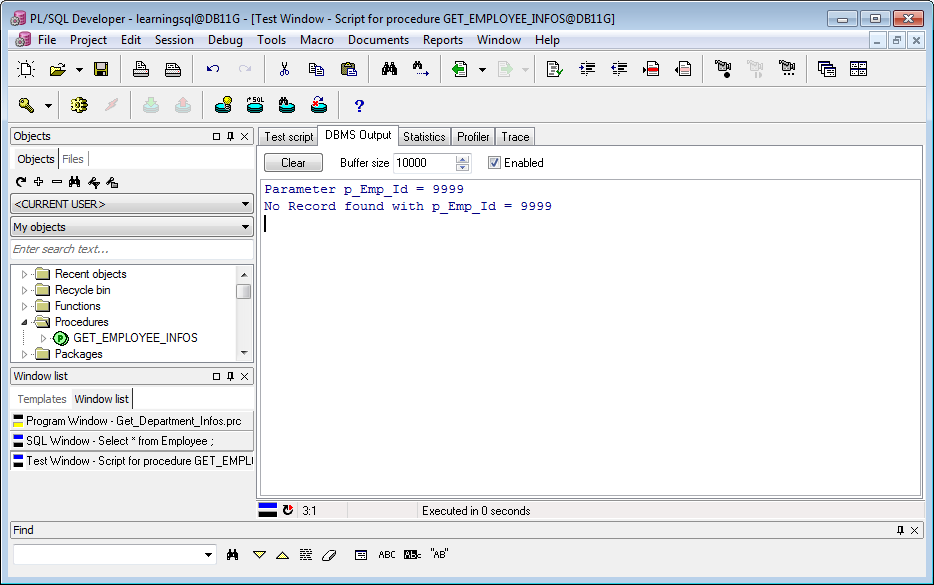Click the Execute gear icon
Image resolution: width=934 pixels, height=585 pixels.
(x=79, y=105)
